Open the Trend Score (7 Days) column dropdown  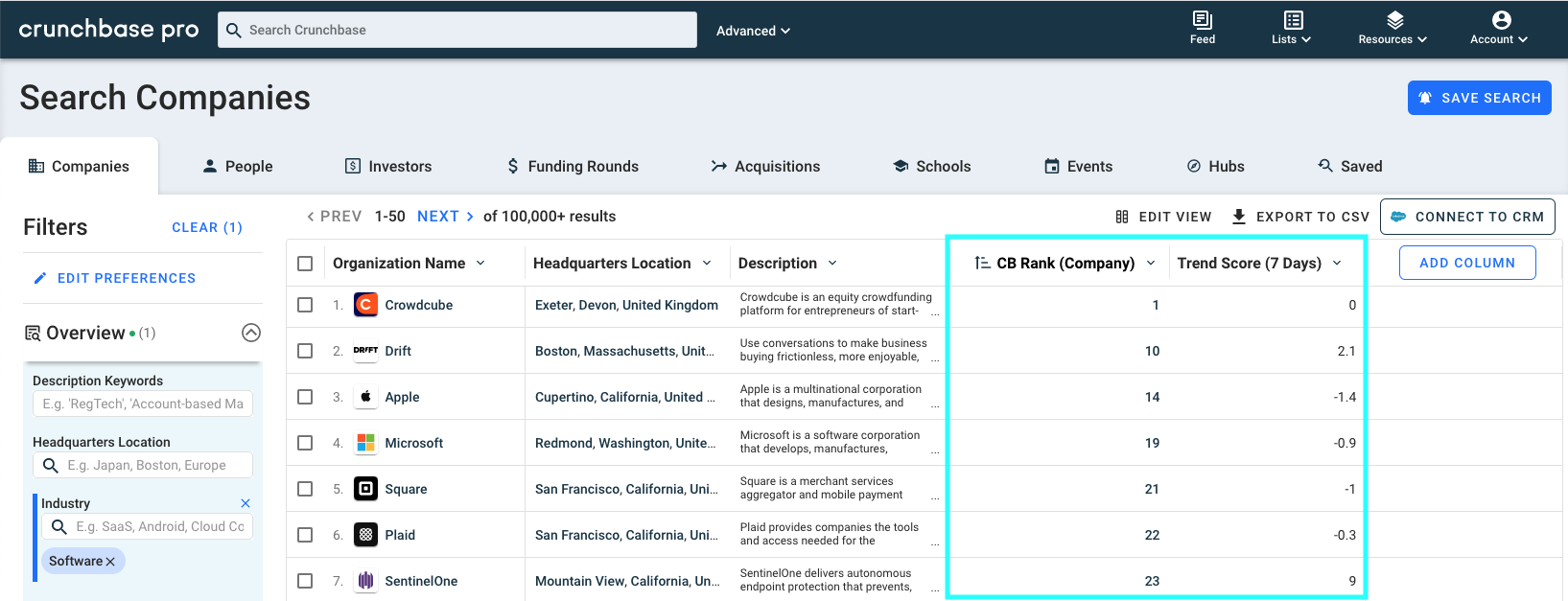(x=1337, y=263)
